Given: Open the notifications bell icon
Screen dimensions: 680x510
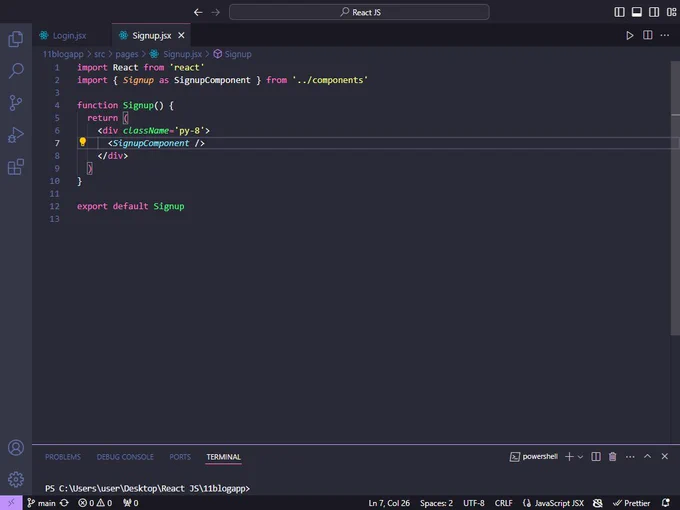Looking at the screenshot, I should tap(666, 503).
